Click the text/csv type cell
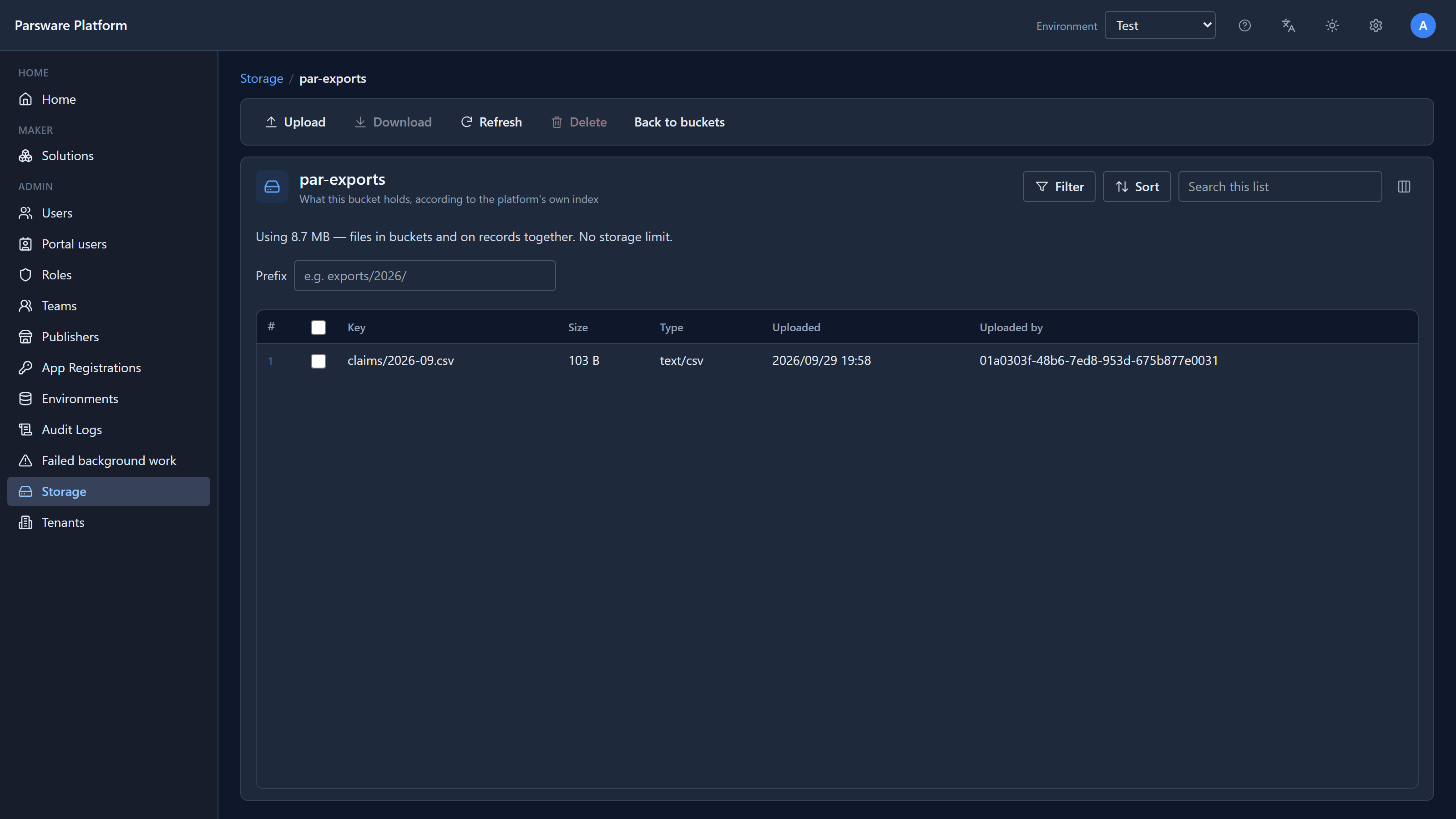The image size is (1456, 819). [x=682, y=361]
